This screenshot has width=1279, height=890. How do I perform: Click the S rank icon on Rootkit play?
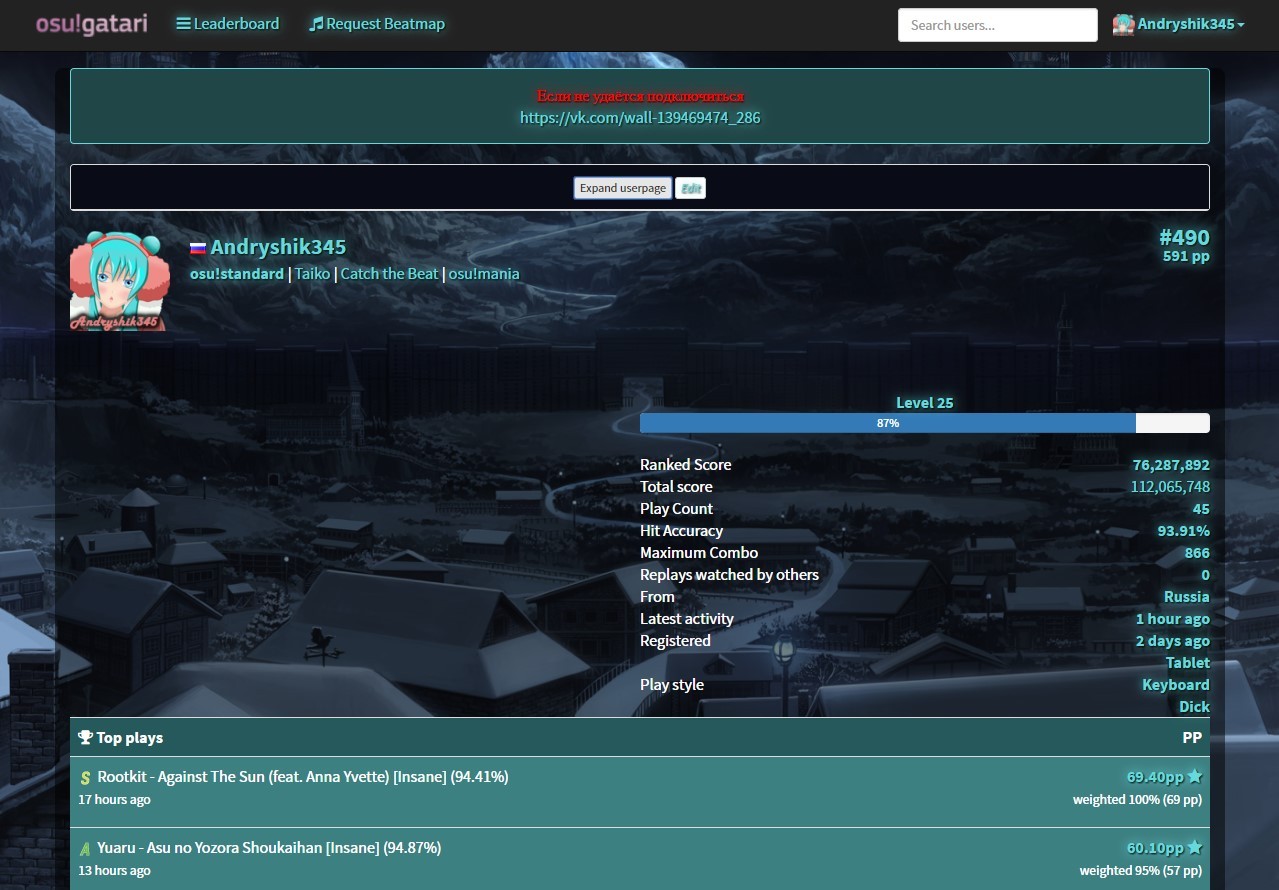pyautogui.click(x=86, y=778)
